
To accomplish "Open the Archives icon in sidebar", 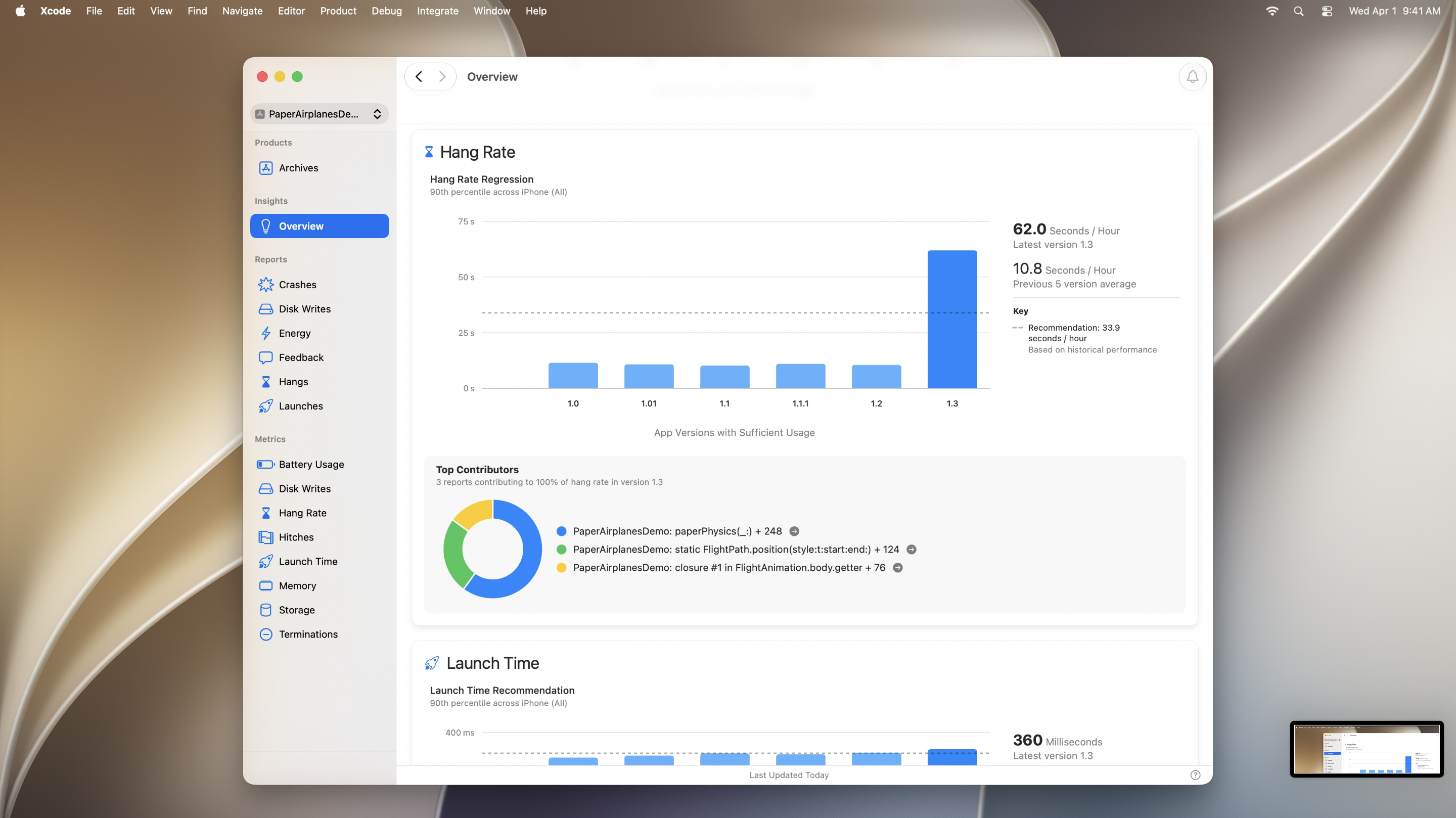I will [265, 168].
